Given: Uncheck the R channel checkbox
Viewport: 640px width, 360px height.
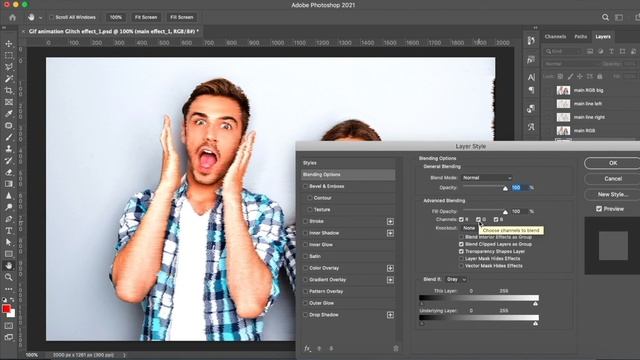Looking at the screenshot, I should (461, 220).
